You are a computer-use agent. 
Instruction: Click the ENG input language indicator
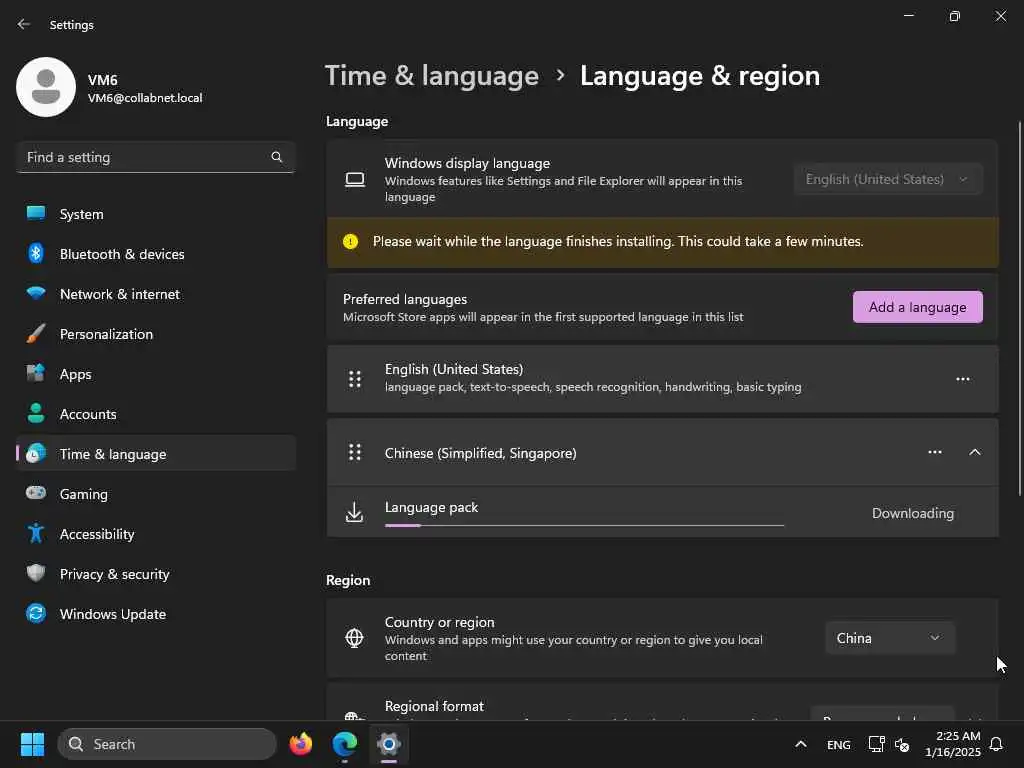[839, 744]
